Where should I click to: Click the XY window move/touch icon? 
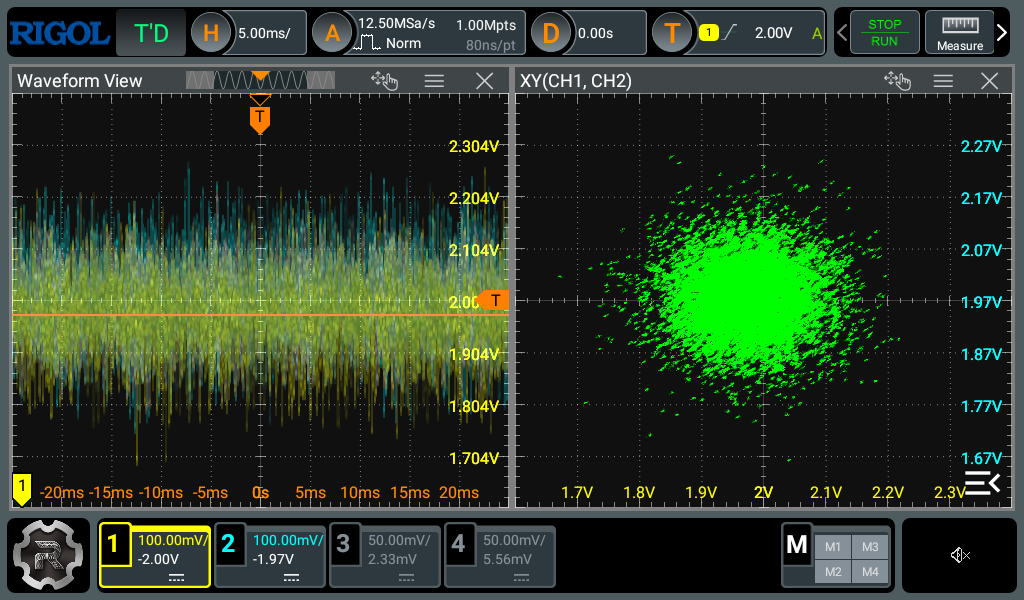point(897,81)
